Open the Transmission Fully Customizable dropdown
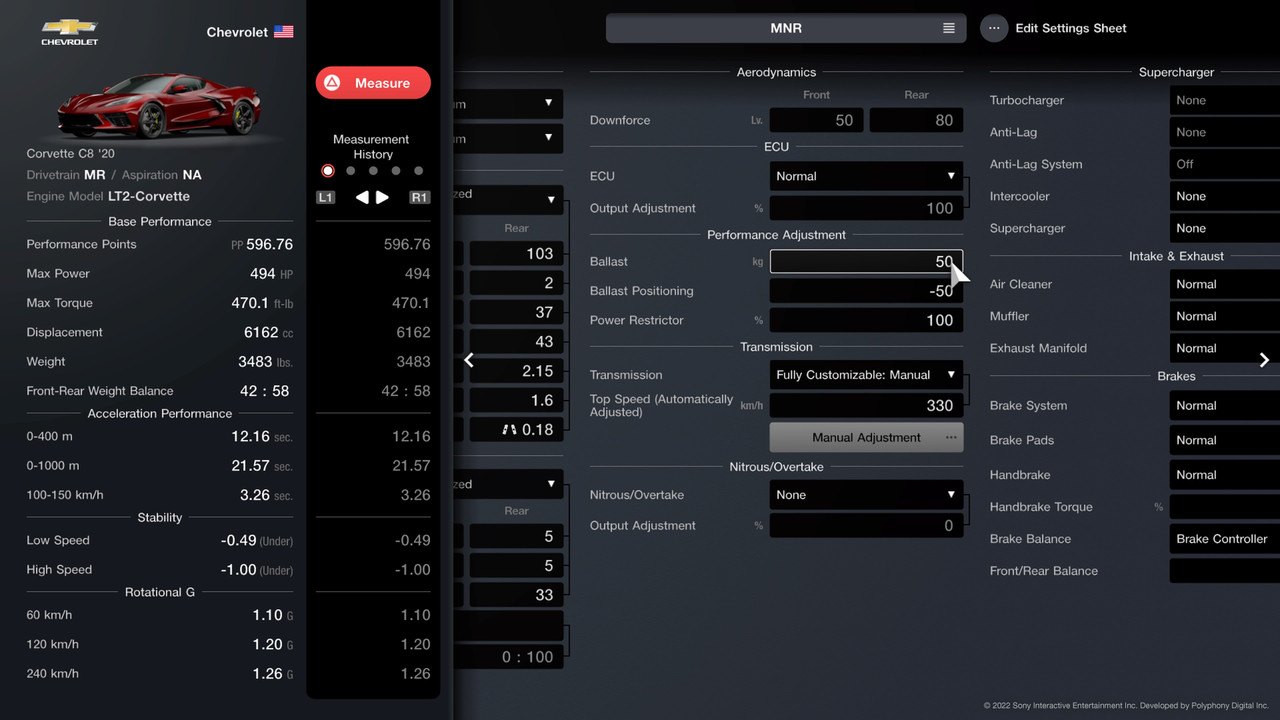 [x=866, y=375]
